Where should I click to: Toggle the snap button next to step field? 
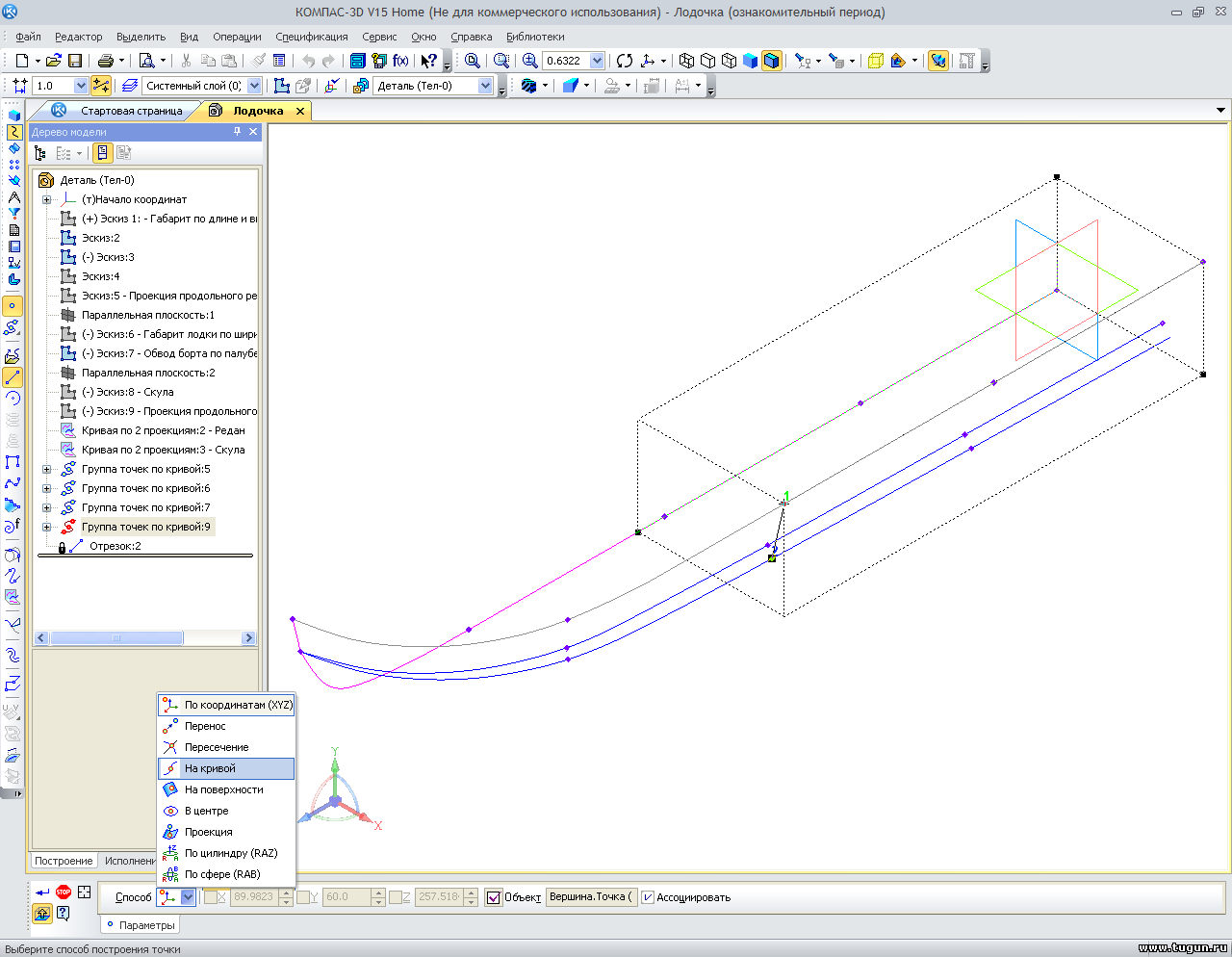click(x=101, y=86)
